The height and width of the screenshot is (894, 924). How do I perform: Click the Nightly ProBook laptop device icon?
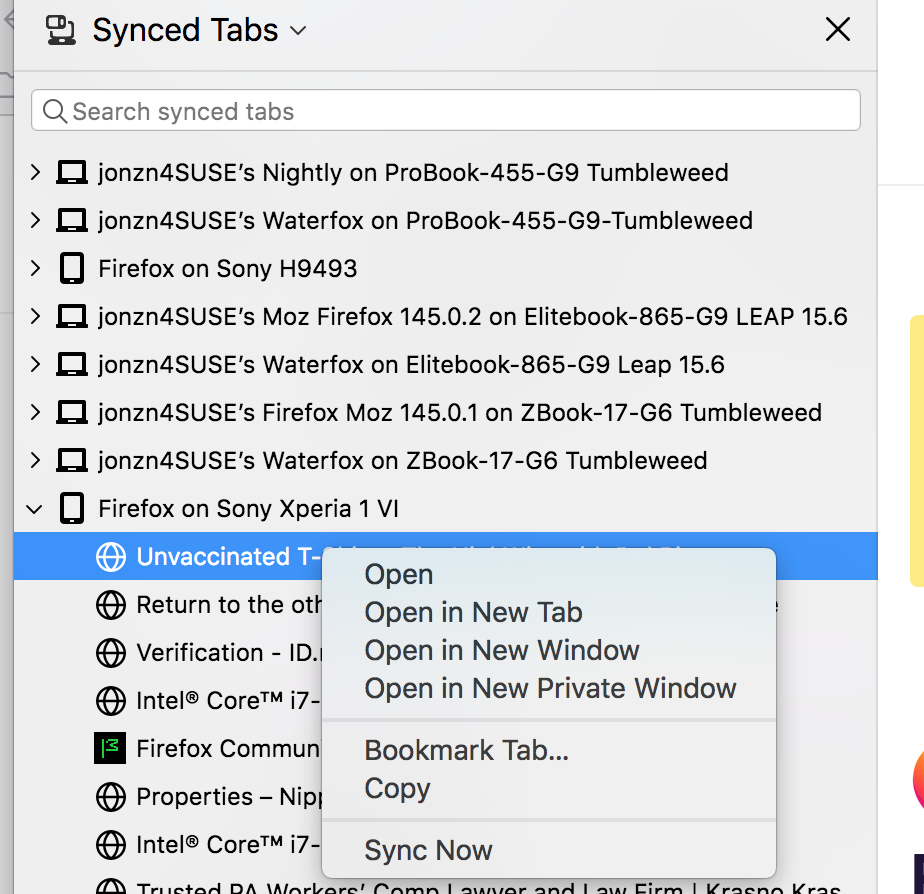point(71,172)
